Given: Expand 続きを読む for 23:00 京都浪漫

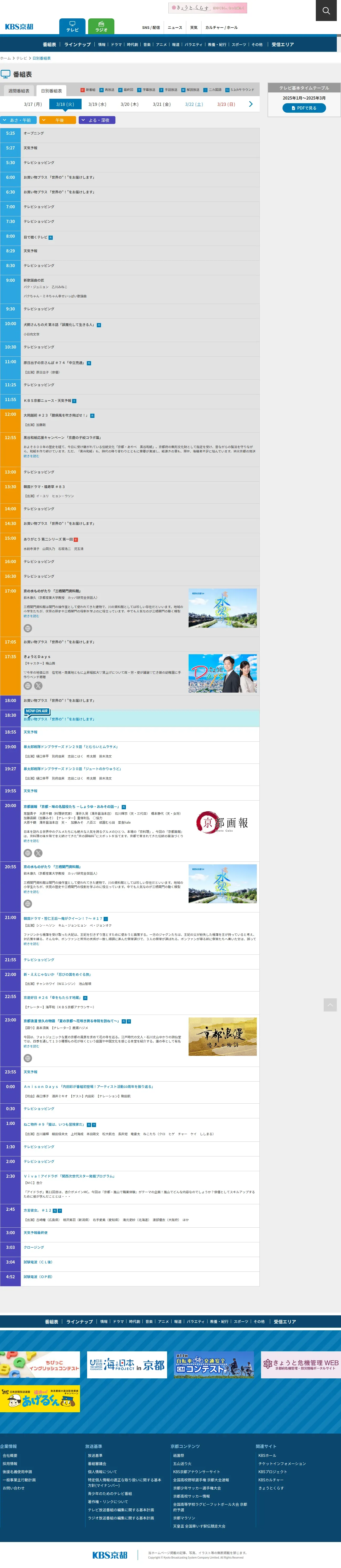Looking at the screenshot, I should pyautogui.click(x=31, y=1046).
